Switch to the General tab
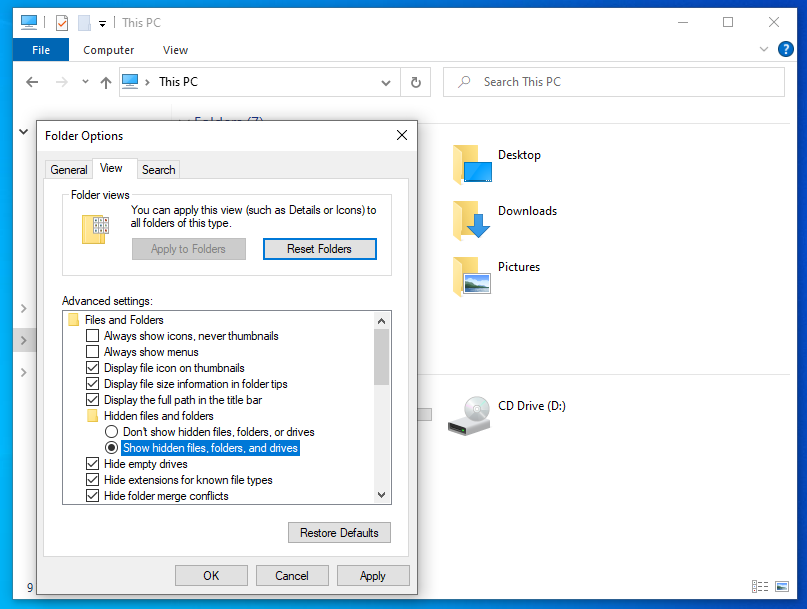Image resolution: width=807 pixels, height=609 pixels. (x=69, y=170)
